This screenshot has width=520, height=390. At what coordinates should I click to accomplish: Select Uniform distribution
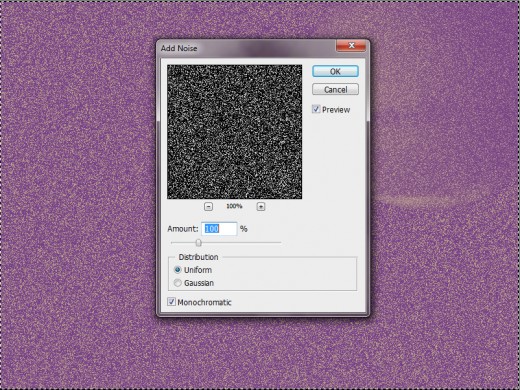(178, 270)
